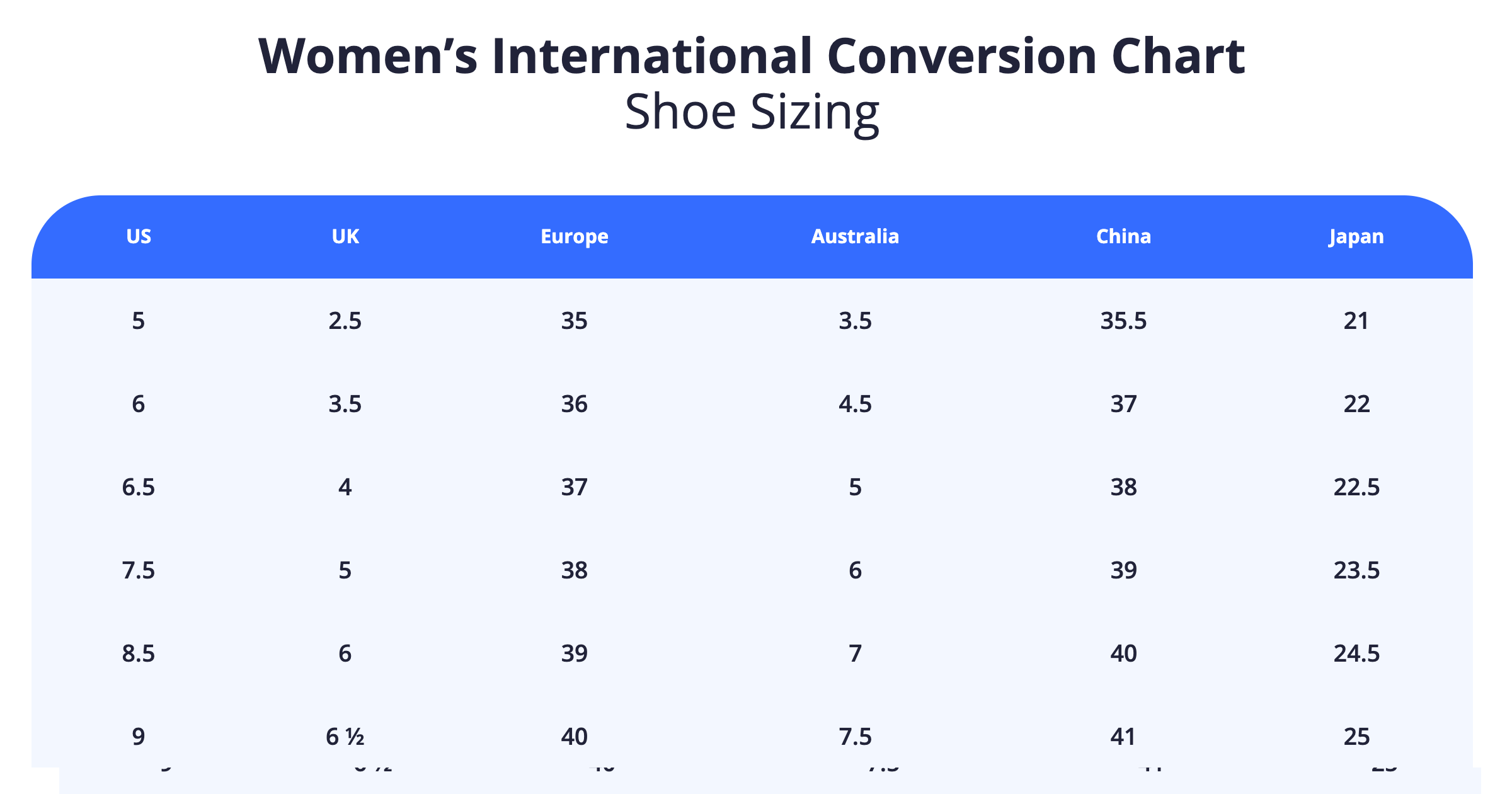
Task: Click the Australia size 4.5 cell
Action: [855, 404]
